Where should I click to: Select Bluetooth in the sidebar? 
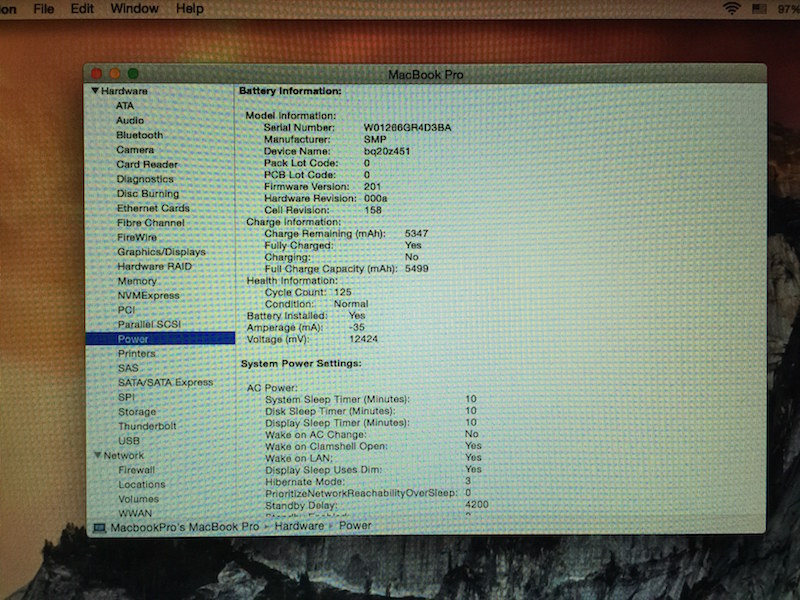(x=139, y=135)
